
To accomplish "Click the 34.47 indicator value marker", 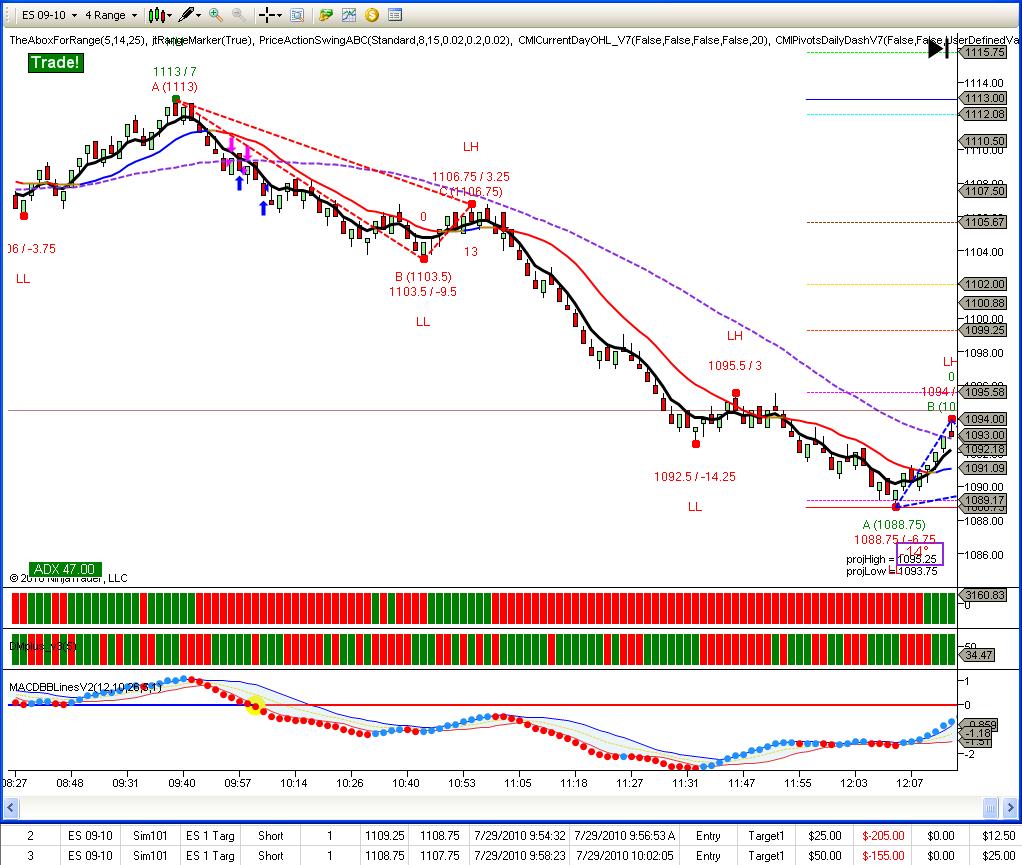I will 978,654.
